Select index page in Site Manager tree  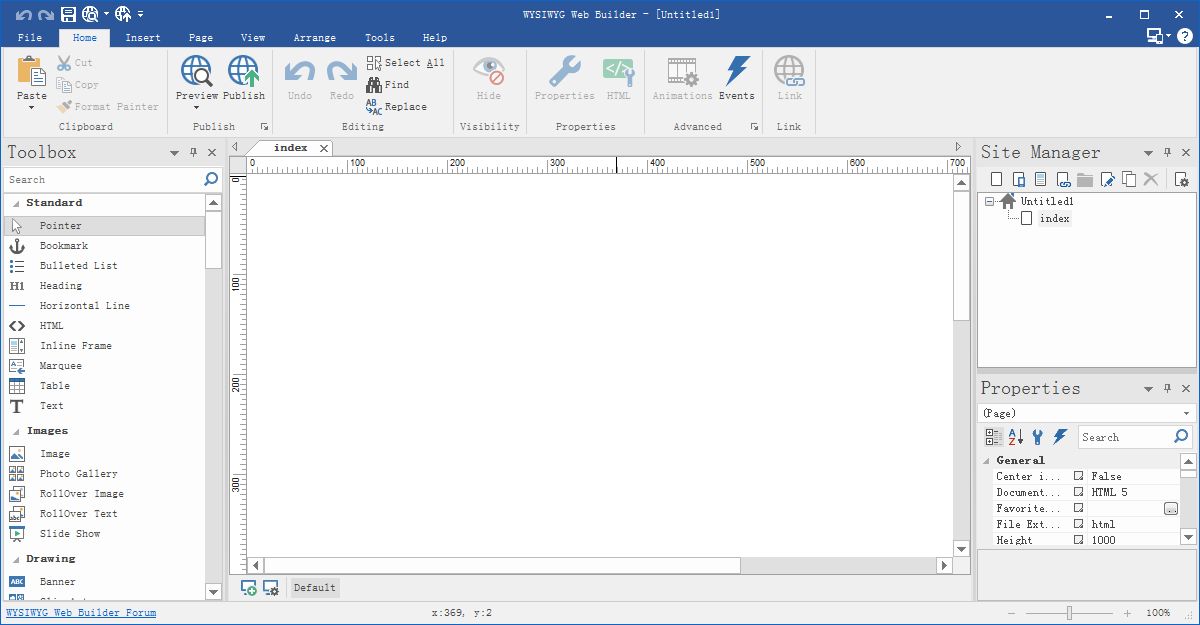click(x=1055, y=219)
